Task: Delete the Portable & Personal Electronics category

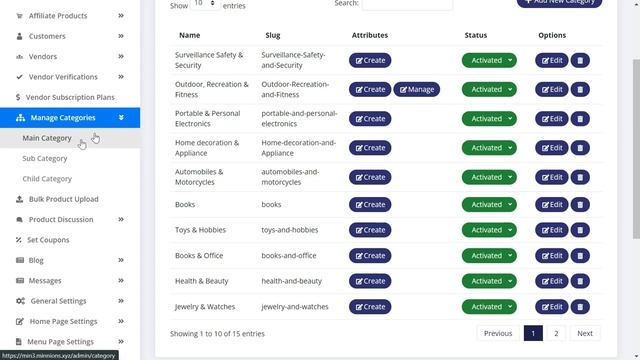Action: tap(580, 119)
